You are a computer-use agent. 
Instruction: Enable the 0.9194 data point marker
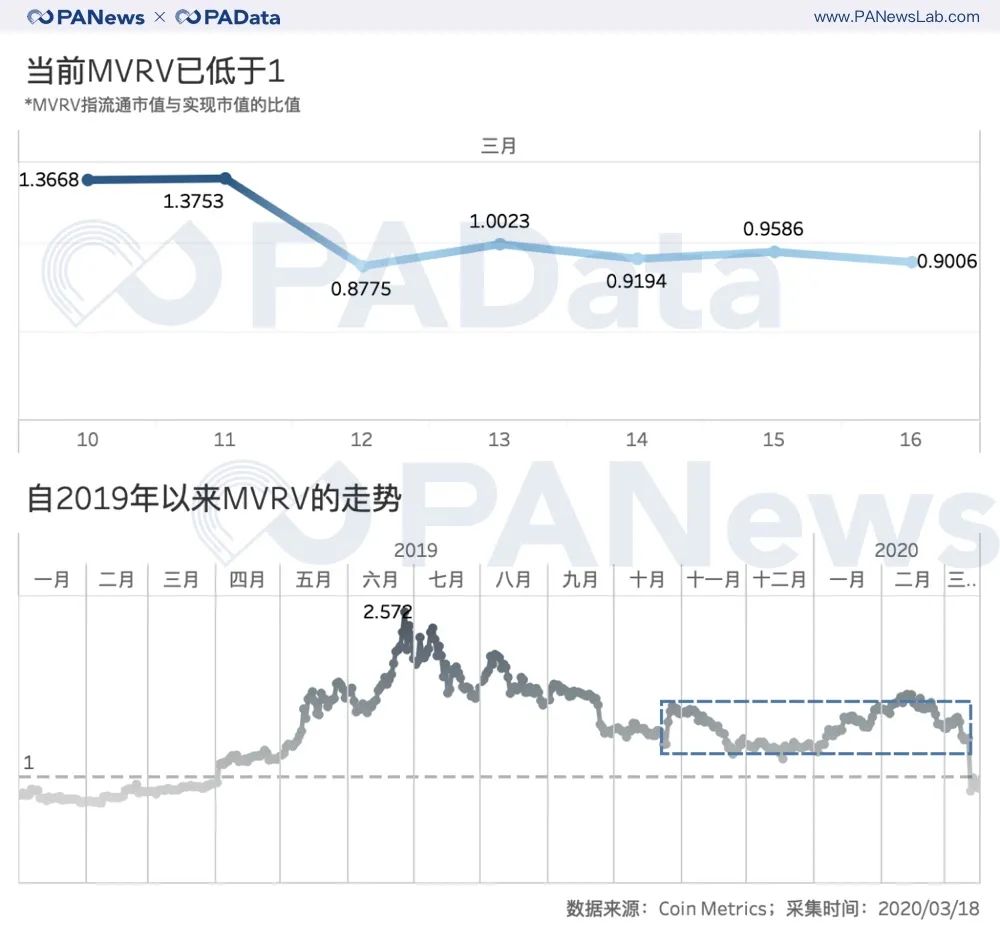click(636, 258)
